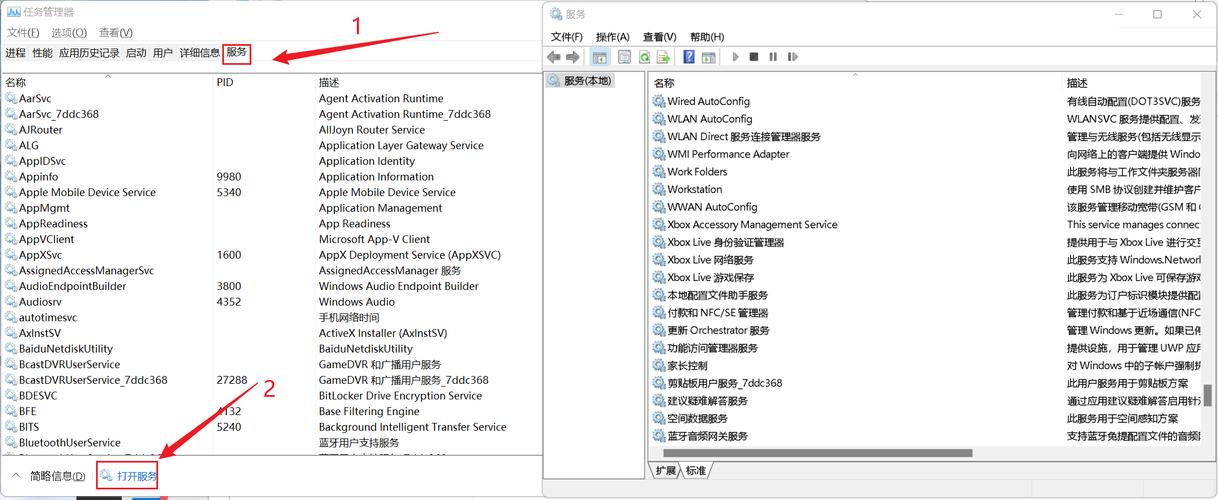Click the gear icon beside 家长控制
The image size is (1218, 500).
[x=659, y=366]
